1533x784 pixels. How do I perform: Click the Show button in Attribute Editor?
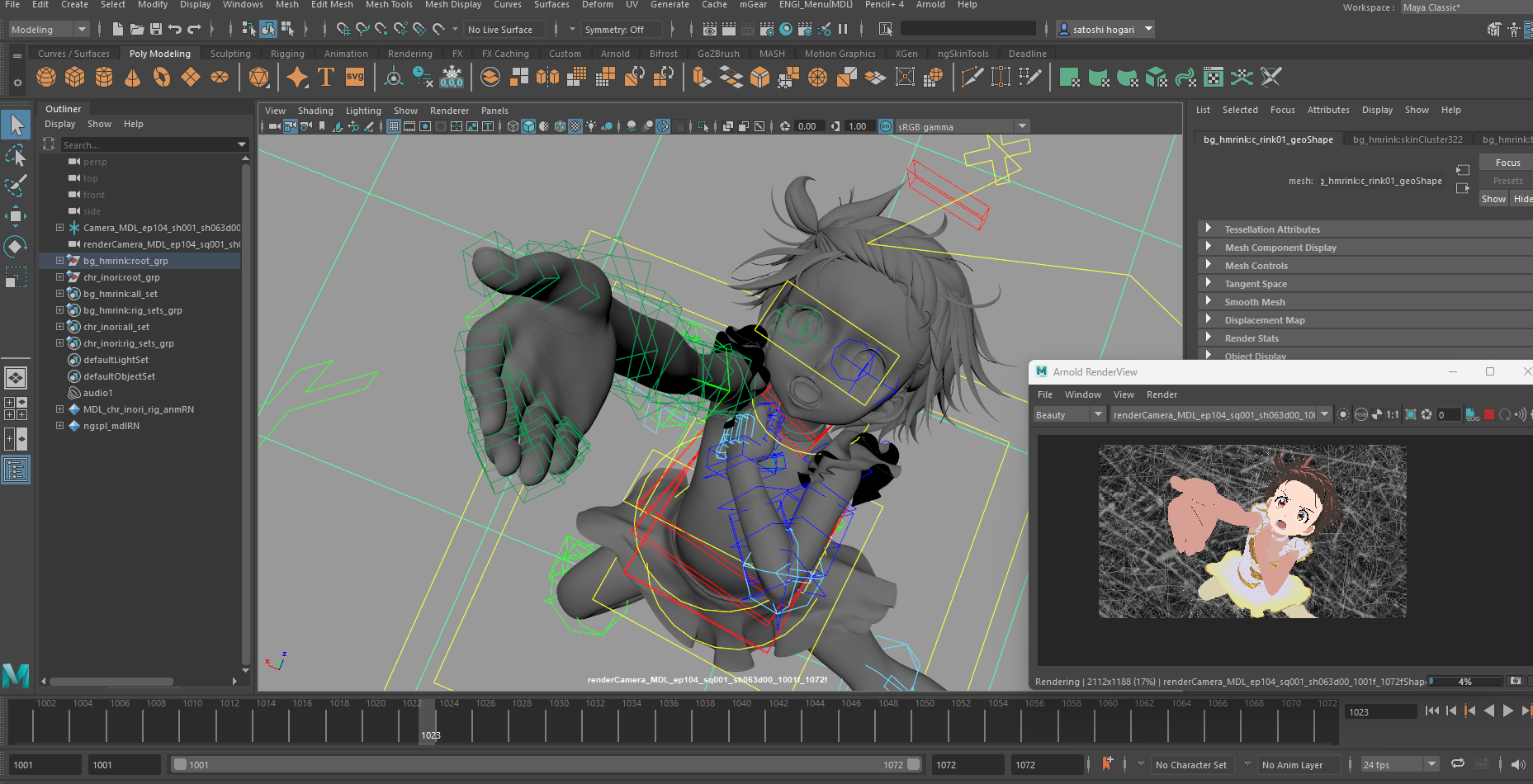point(1493,199)
